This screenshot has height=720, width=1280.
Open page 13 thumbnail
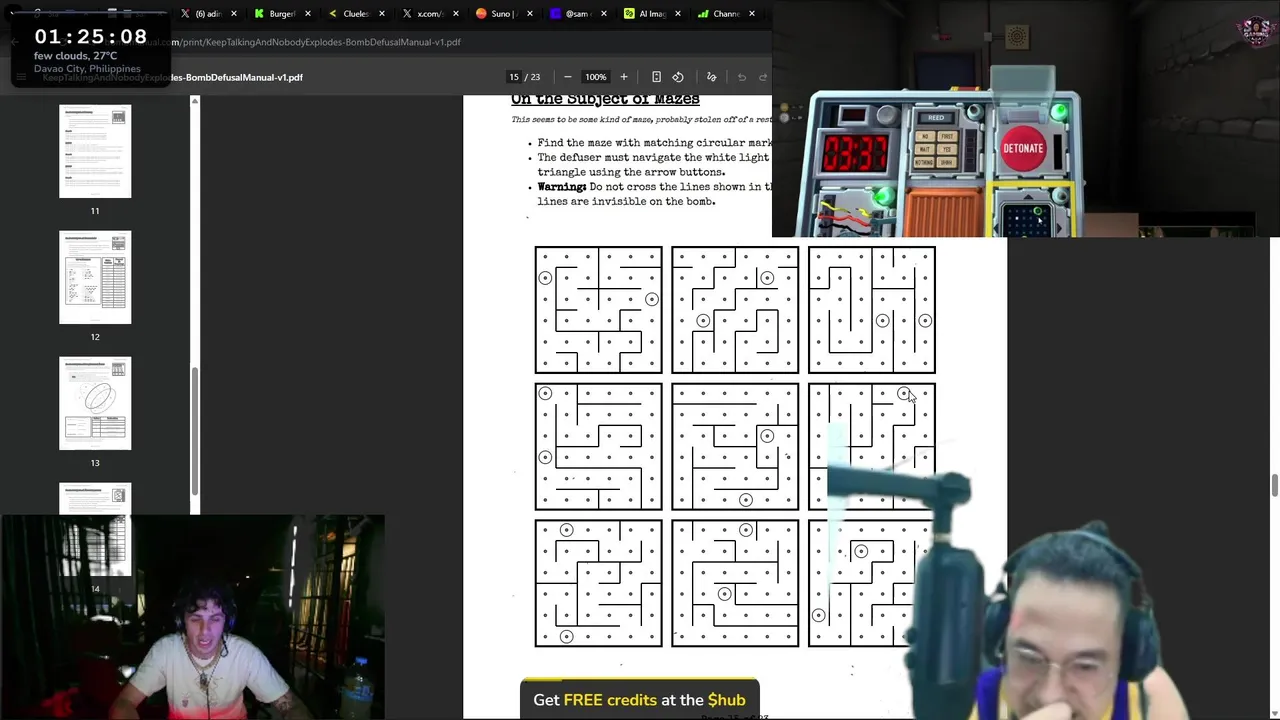(95, 403)
